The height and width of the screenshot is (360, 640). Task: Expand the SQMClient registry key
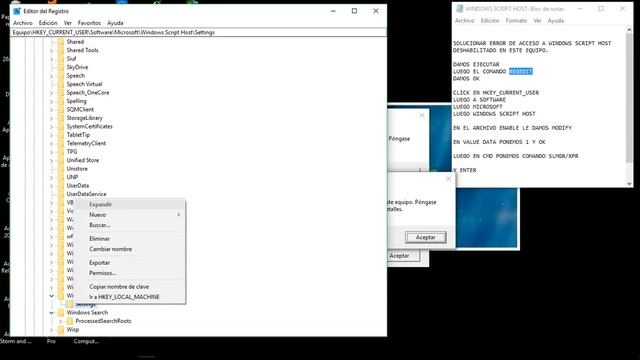tap(51, 110)
